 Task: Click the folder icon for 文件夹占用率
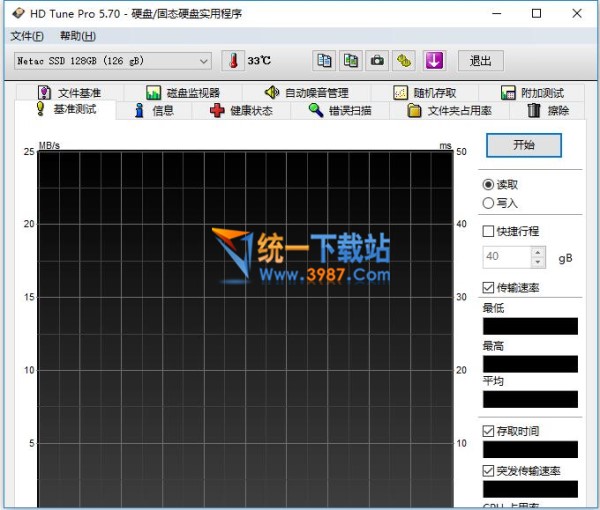tap(414, 111)
